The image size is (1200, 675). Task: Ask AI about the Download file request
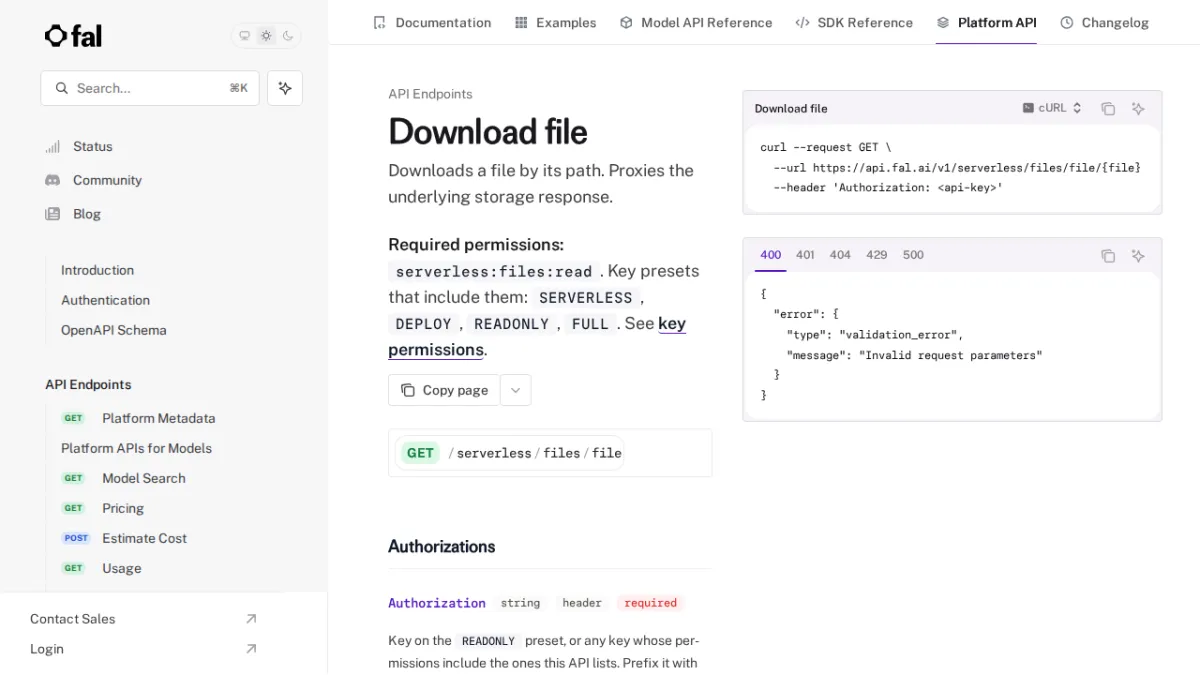tap(1138, 109)
